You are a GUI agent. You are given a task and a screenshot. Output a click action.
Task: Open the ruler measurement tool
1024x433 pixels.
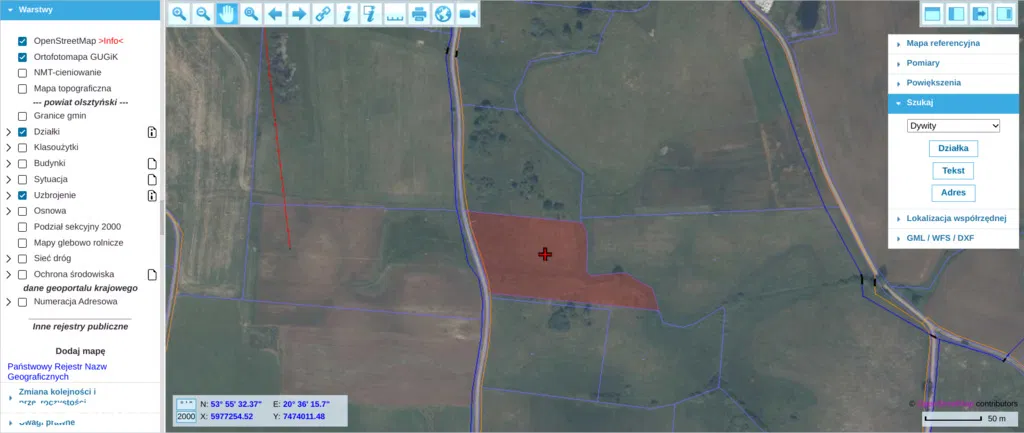coord(395,14)
